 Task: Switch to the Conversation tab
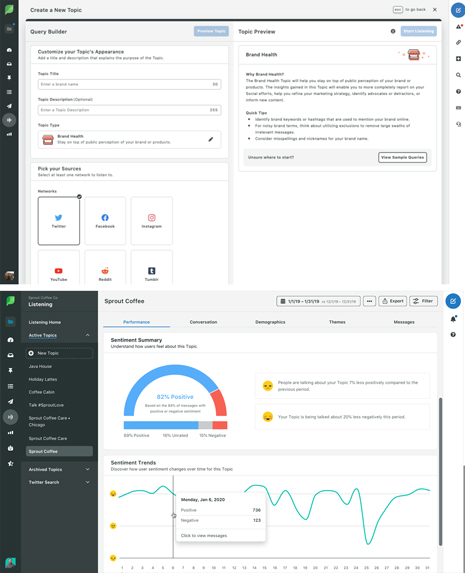coord(203,322)
